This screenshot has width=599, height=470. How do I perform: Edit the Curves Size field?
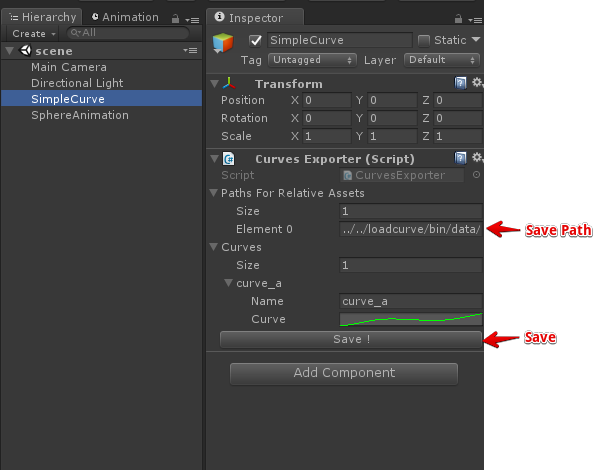point(411,265)
